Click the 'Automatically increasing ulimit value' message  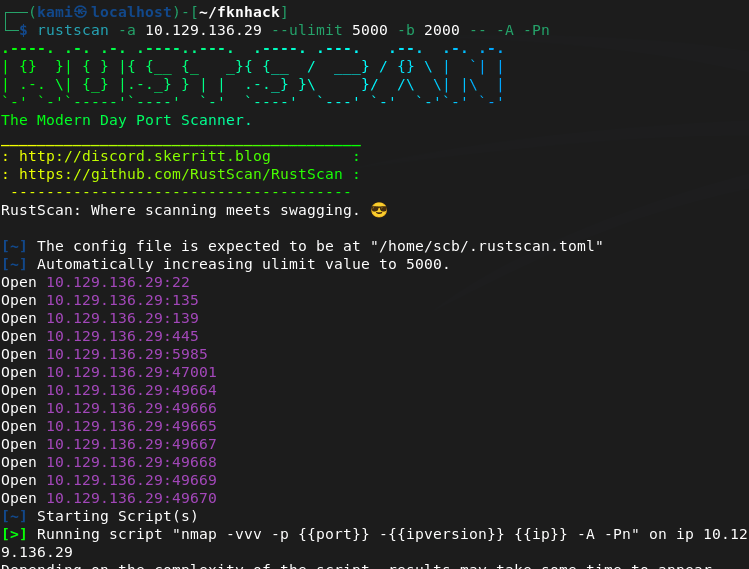pos(243,264)
